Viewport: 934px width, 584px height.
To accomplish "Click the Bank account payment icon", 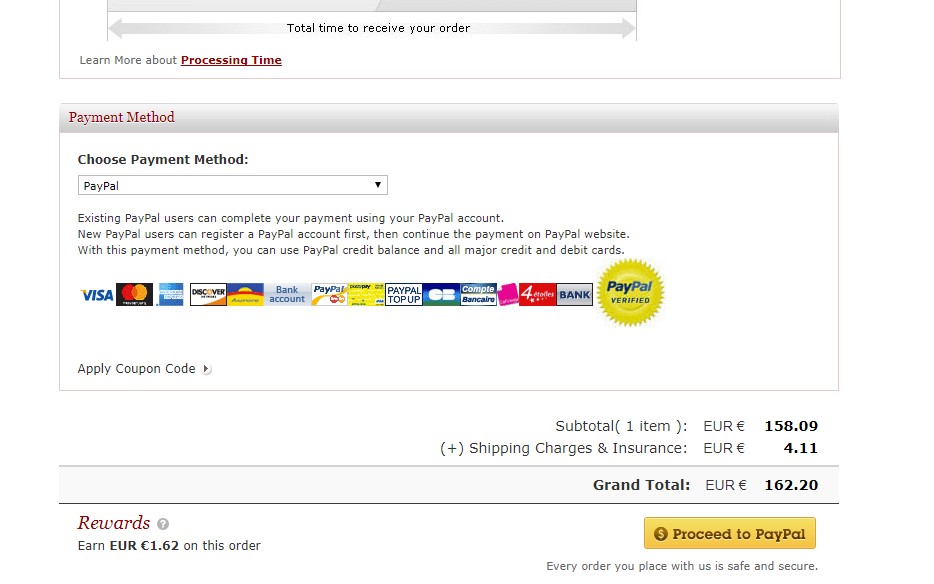I will 287,294.
